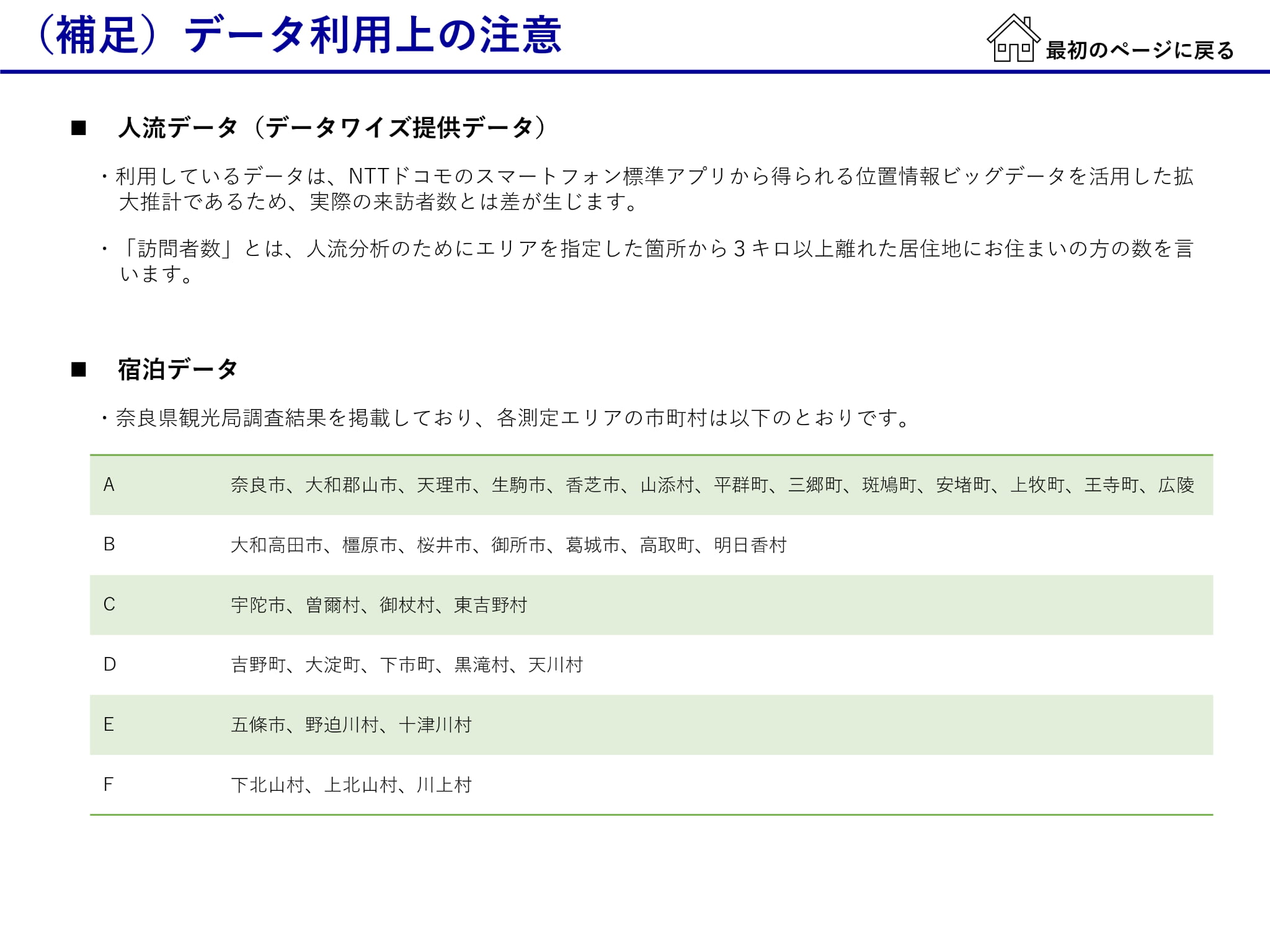Click the black square bullet beside 宿泊データ
Screen dimensions: 1270x952
[79, 370]
